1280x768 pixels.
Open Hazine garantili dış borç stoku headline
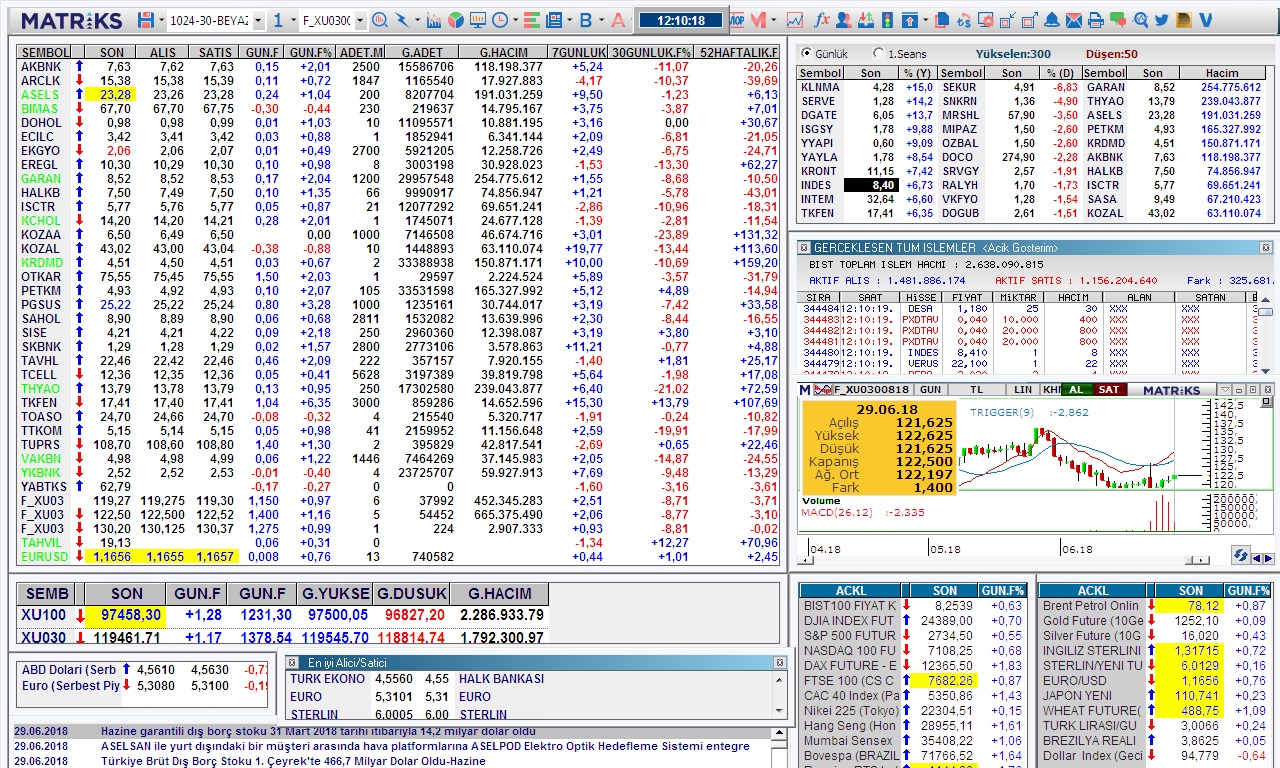pos(318,731)
